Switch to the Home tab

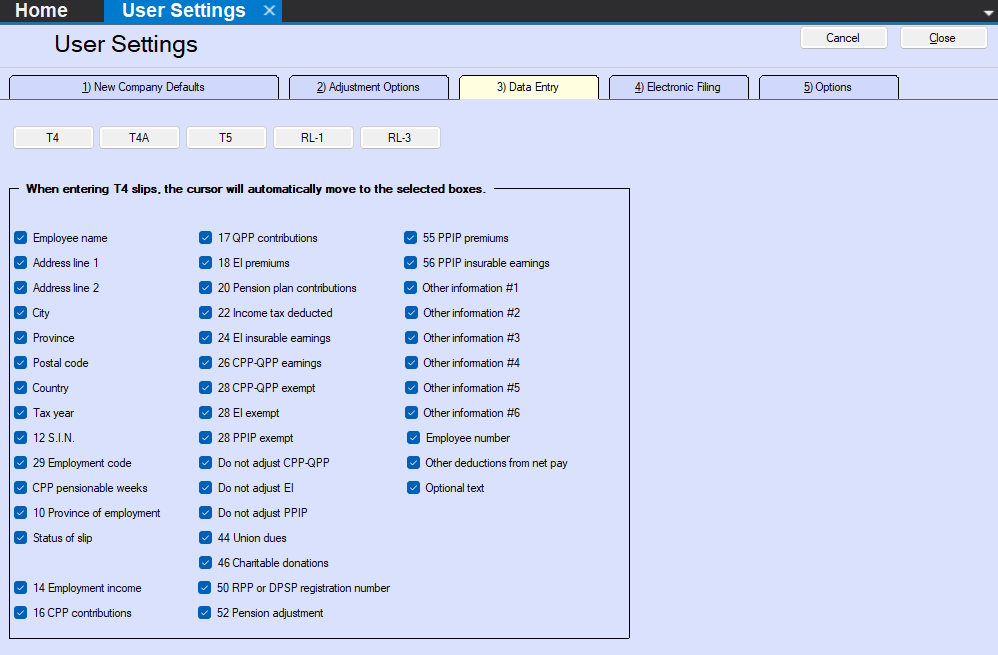[x=42, y=11]
